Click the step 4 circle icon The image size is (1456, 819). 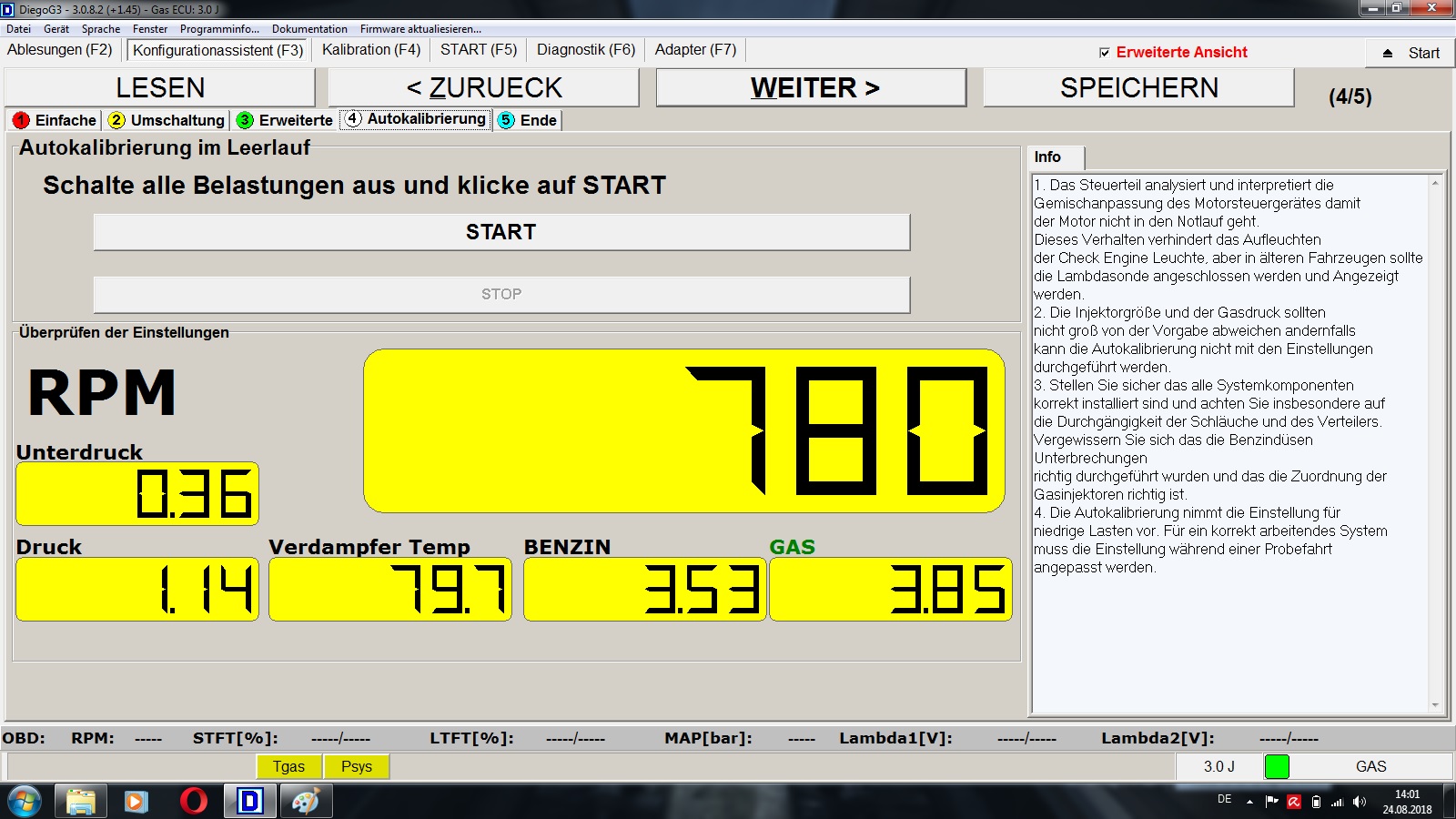tap(353, 119)
